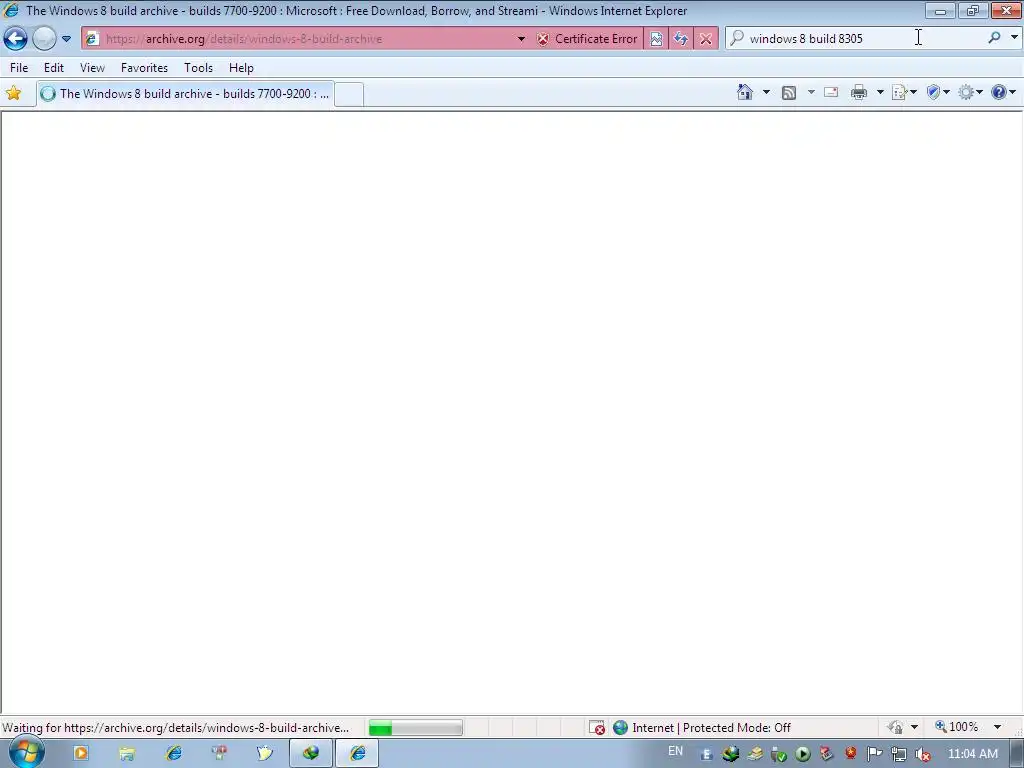Image resolution: width=1024 pixels, height=768 pixels.
Task: Click the blocked content status bar icon
Action: [x=596, y=728]
